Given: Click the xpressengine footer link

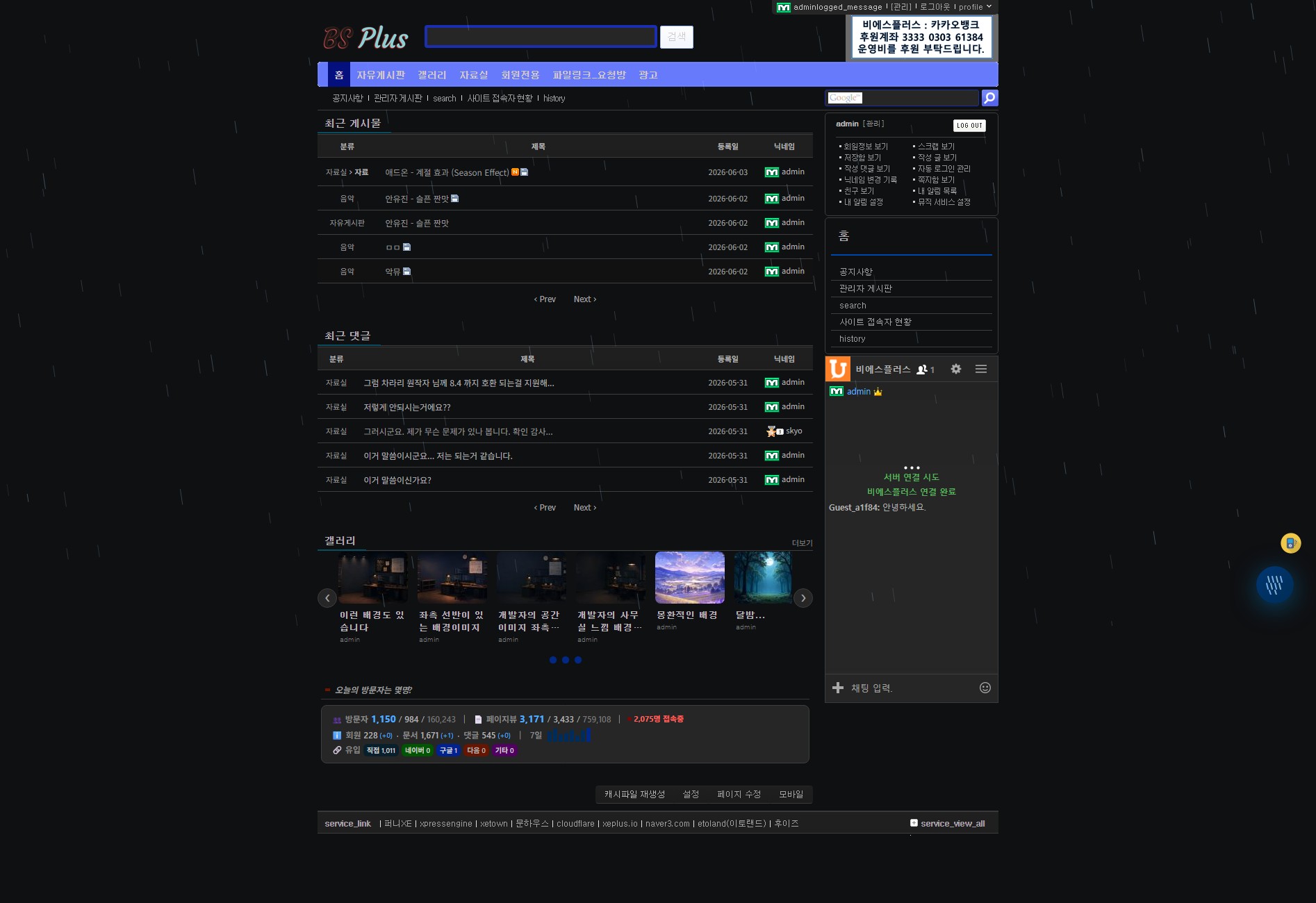Looking at the screenshot, I should (446, 823).
